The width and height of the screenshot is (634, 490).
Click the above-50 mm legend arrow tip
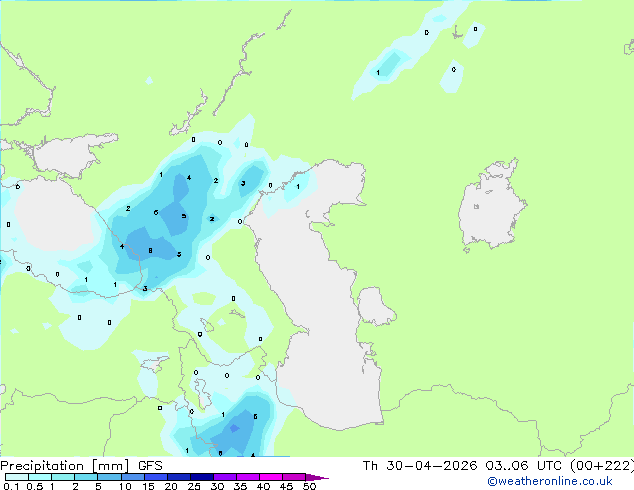click(317, 477)
